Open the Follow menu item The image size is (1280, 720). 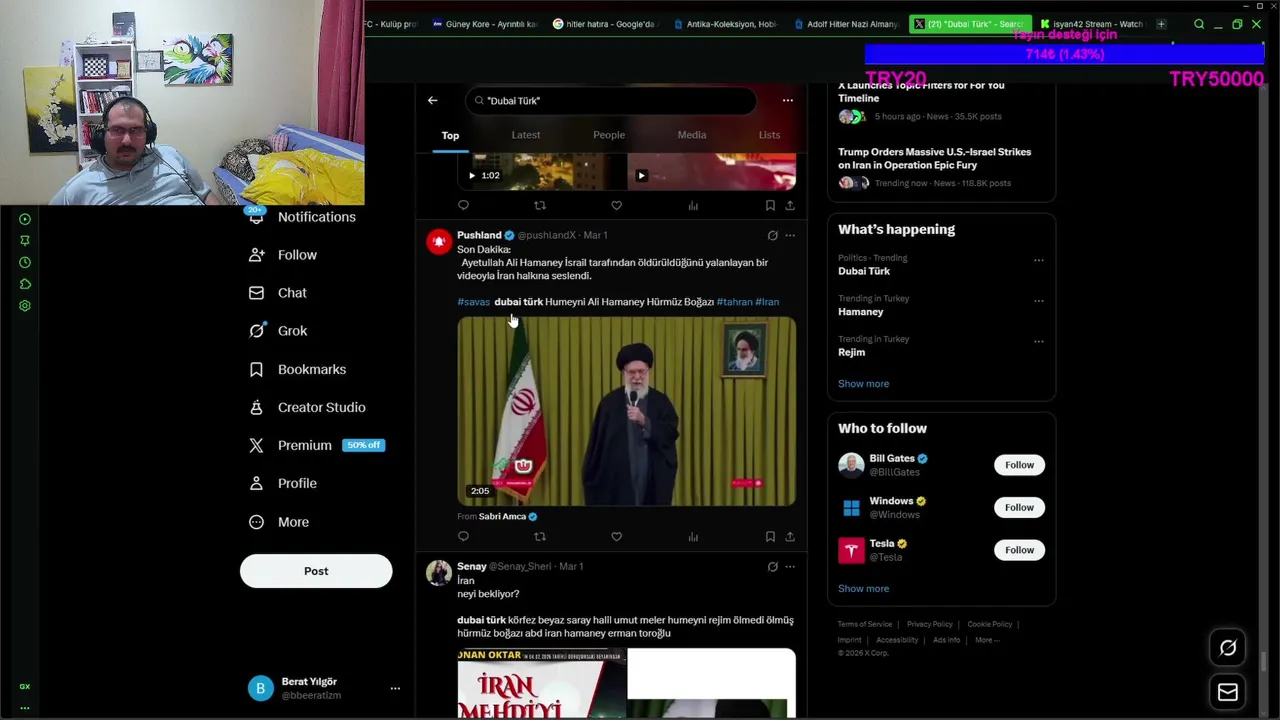pos(283,255)
